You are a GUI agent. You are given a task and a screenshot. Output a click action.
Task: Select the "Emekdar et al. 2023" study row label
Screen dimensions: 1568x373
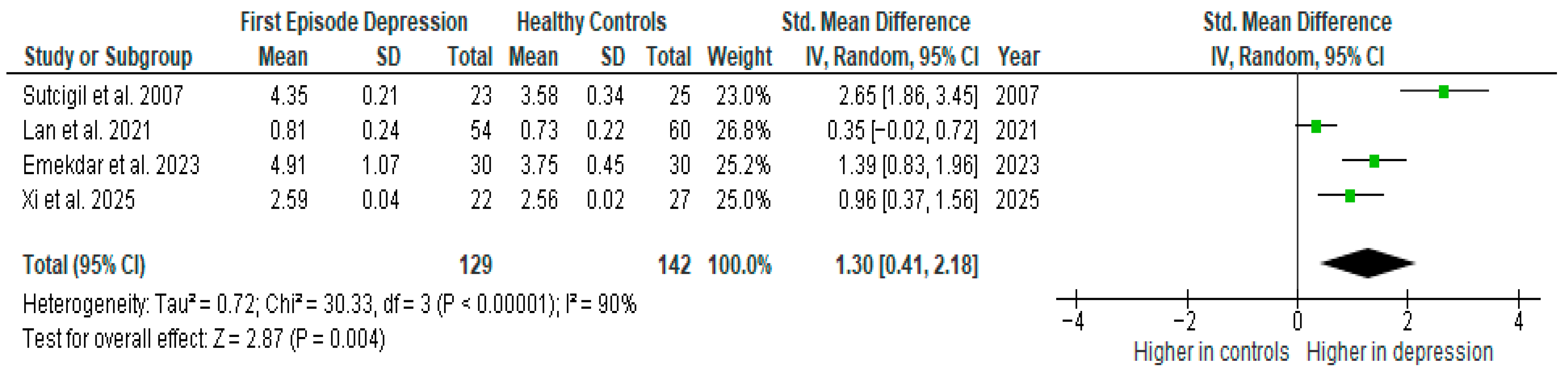[x=111, y=165]
